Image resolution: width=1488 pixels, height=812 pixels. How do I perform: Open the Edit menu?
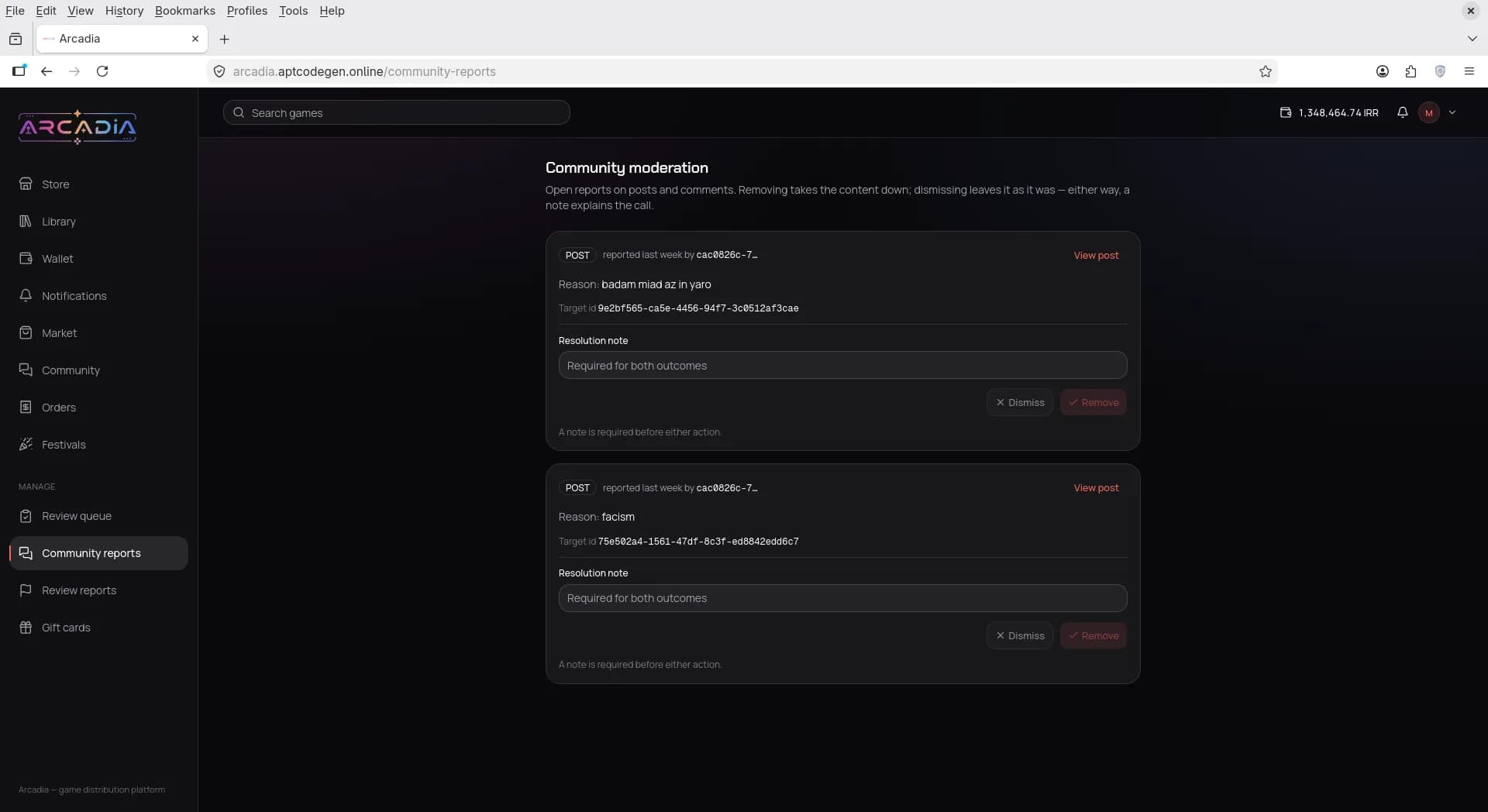tap(46, 11)
